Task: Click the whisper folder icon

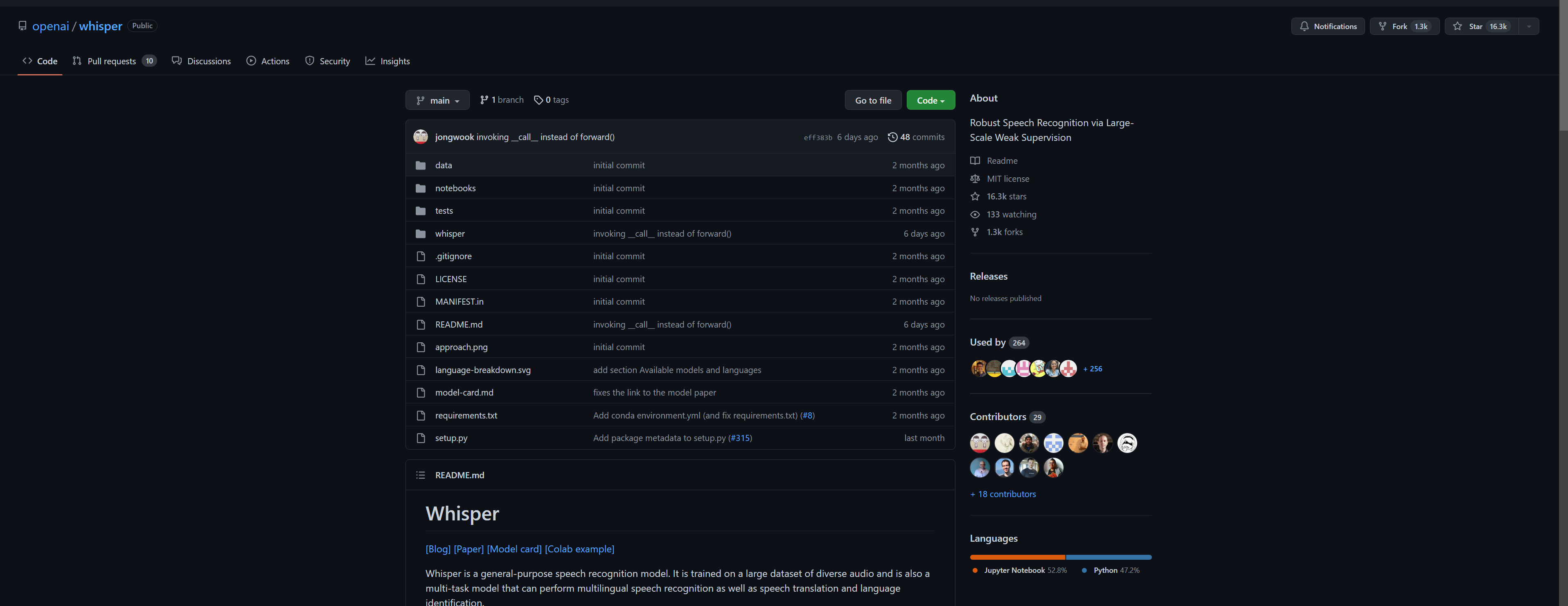Action: 420,234
